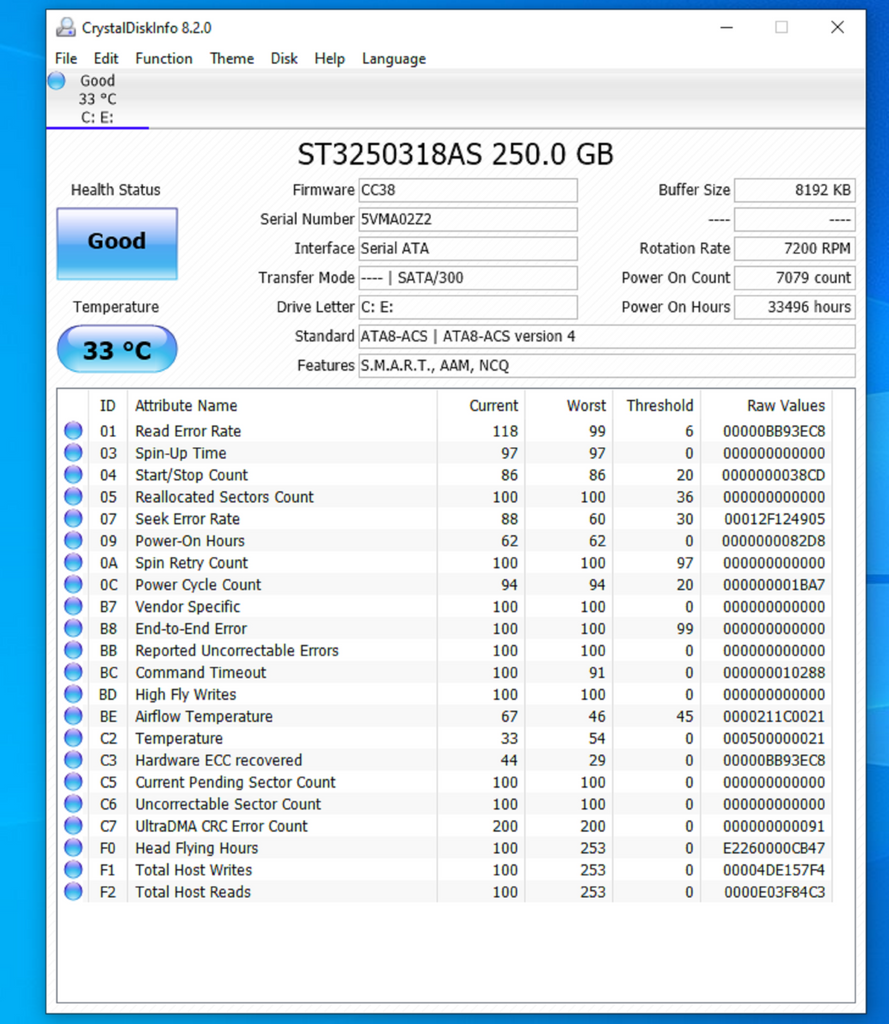This screenshot has height=1024, width=889.
Task: Click the CrystalDiskInfo app icon in title bar
Action: click(65, 27)
